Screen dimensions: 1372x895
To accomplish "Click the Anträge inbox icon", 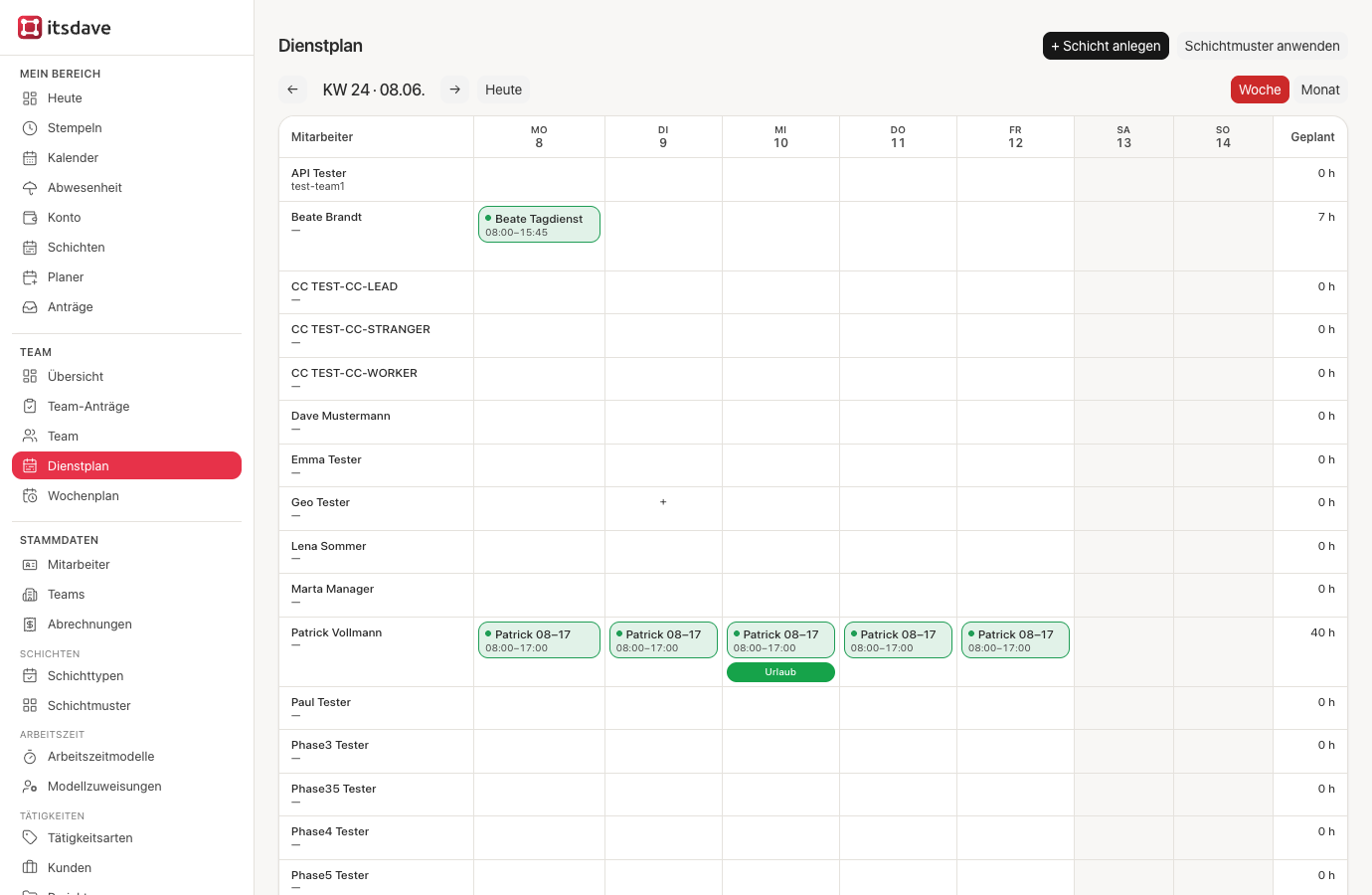I will click(30, 307).
